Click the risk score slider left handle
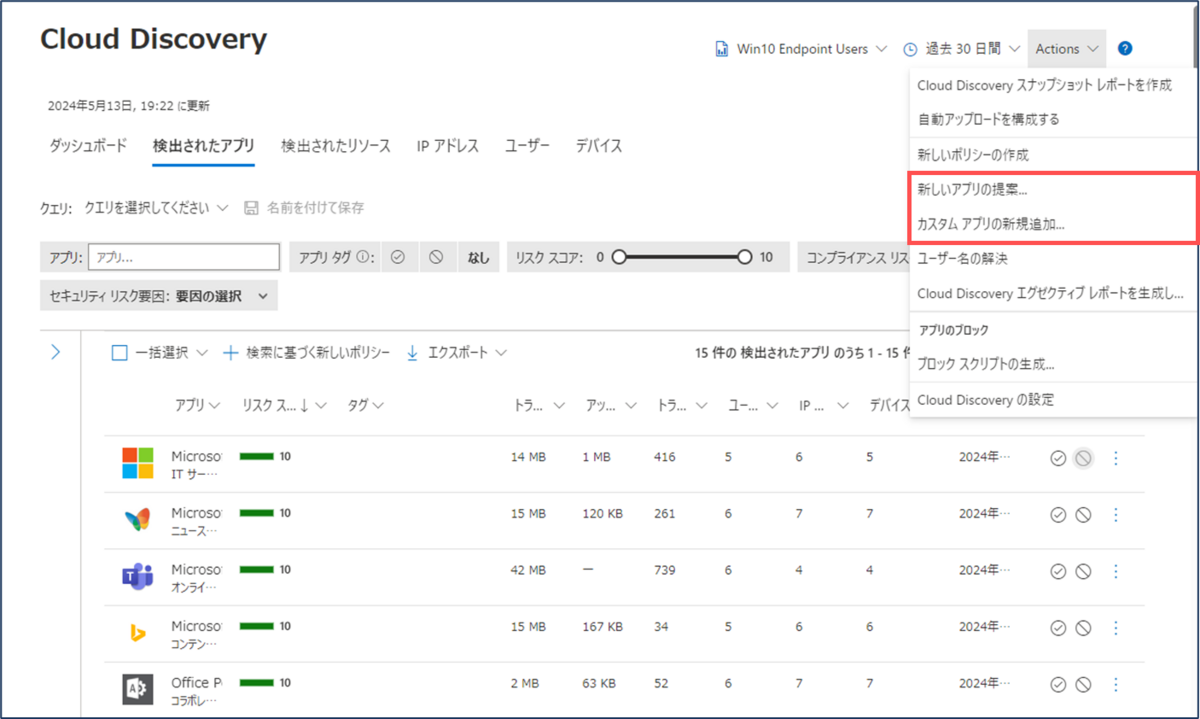Image resolution: width=1200 pixels, height=719 pixels. 618,257
